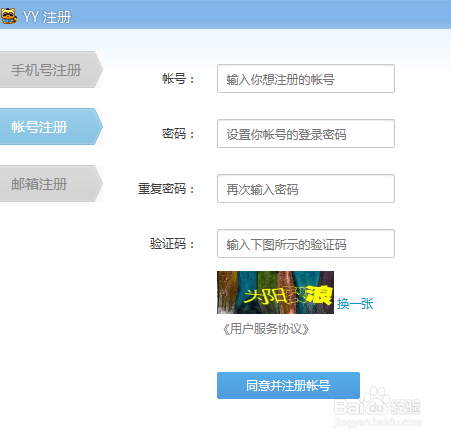Click the 密码： label text
451x440 pixels.
(x=178, y=134)
